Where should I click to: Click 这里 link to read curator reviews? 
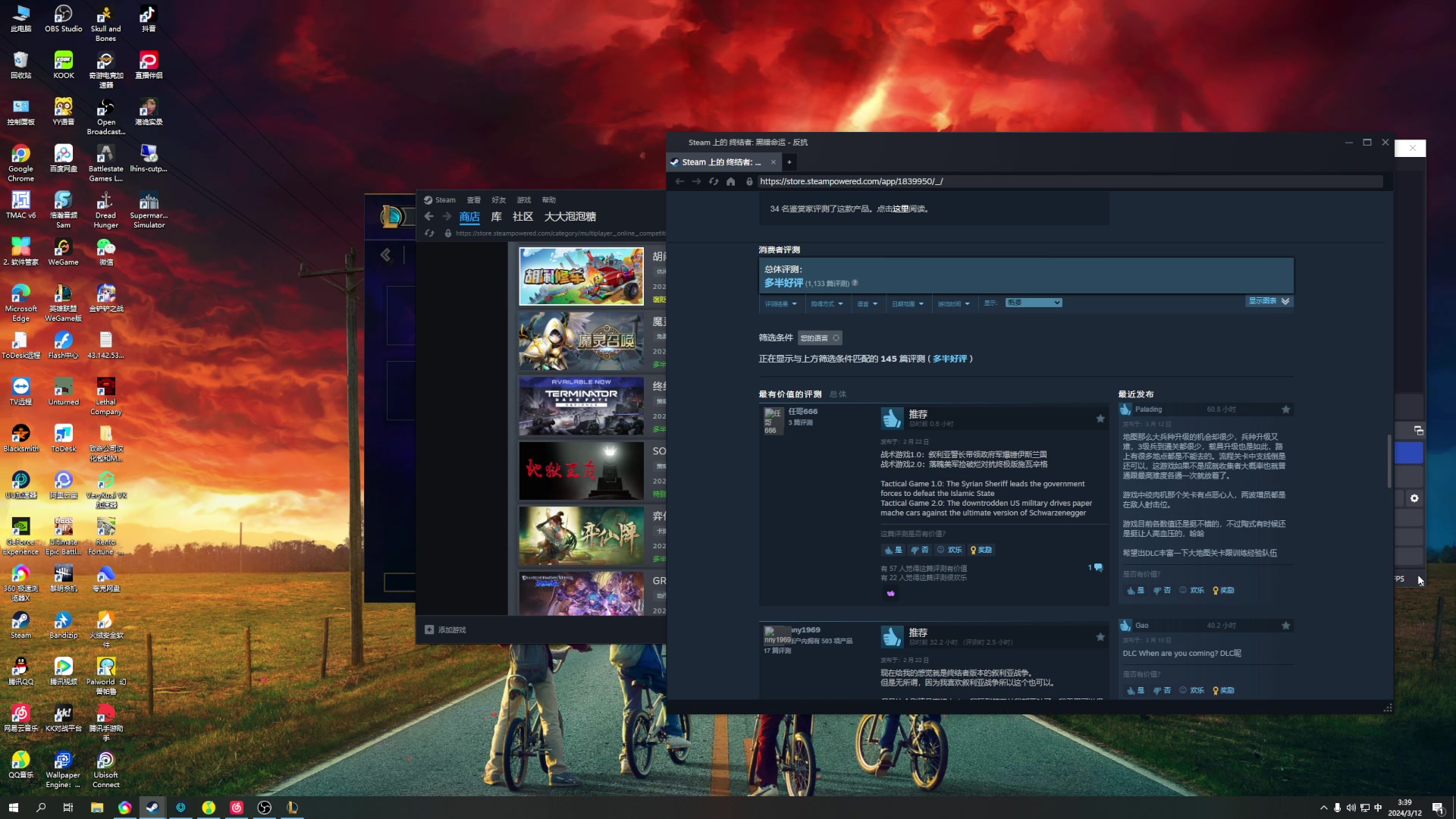899,209
